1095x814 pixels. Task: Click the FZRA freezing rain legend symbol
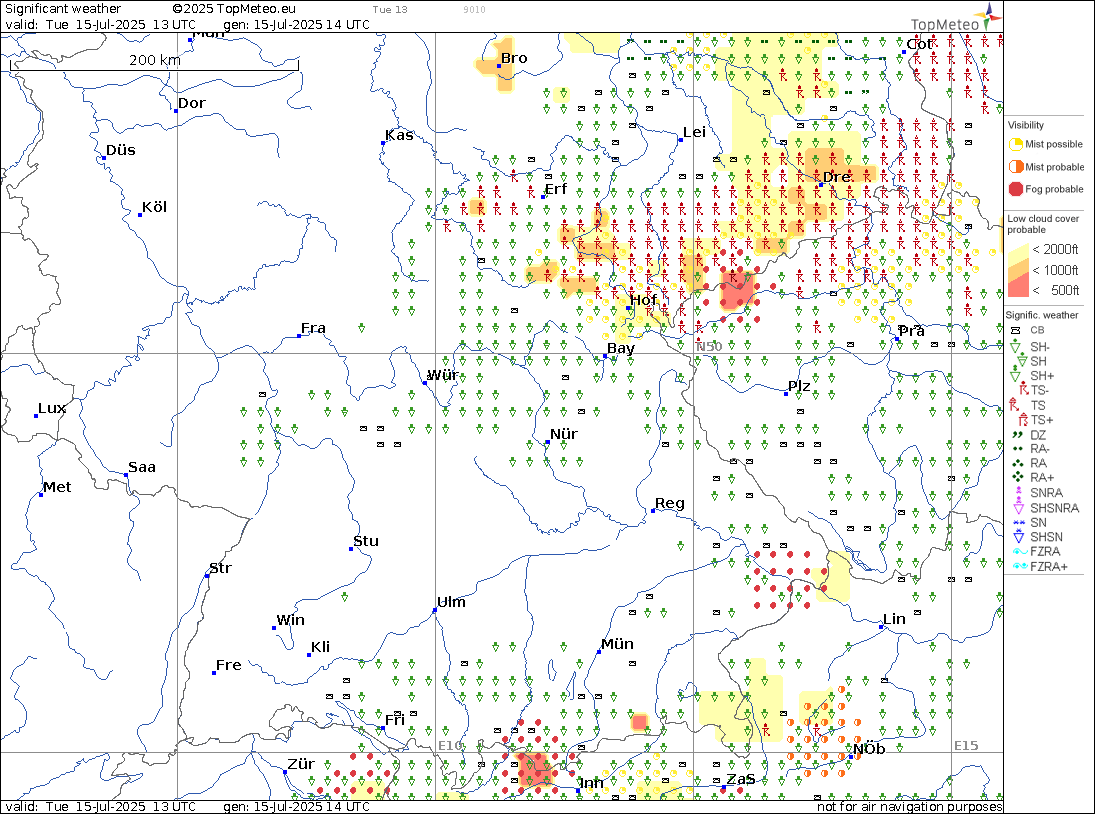tap(1019, 552)
